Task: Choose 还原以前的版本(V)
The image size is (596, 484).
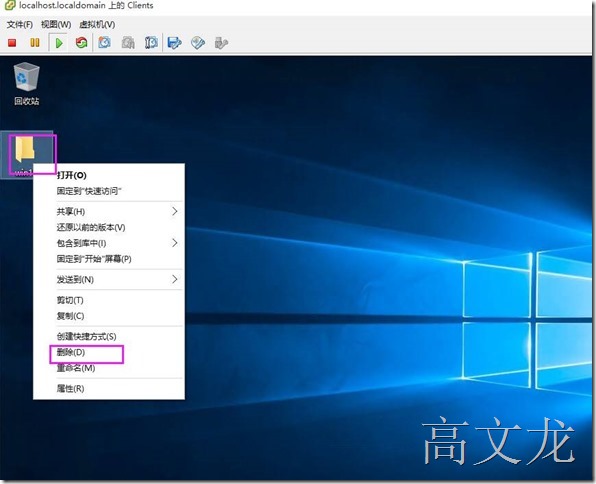Action: pyautogui.click(x=109, y=227)
